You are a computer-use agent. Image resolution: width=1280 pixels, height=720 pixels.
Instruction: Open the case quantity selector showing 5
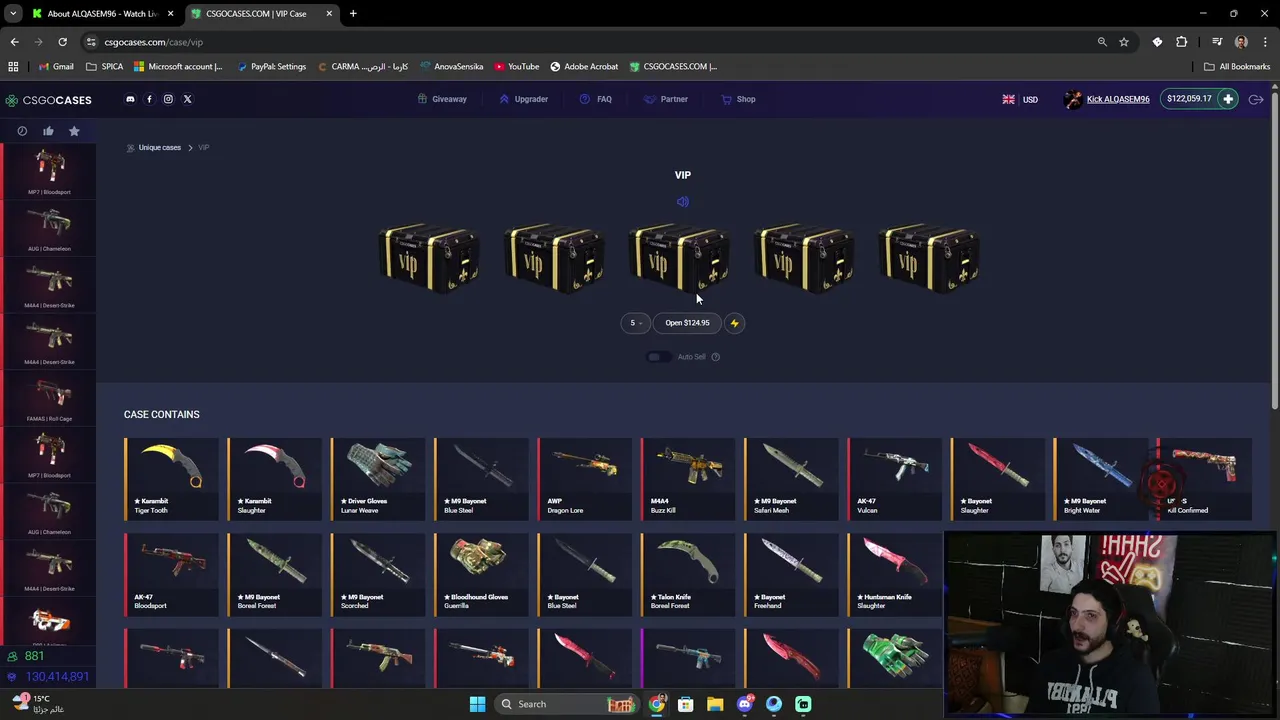[x=635, y=323]
